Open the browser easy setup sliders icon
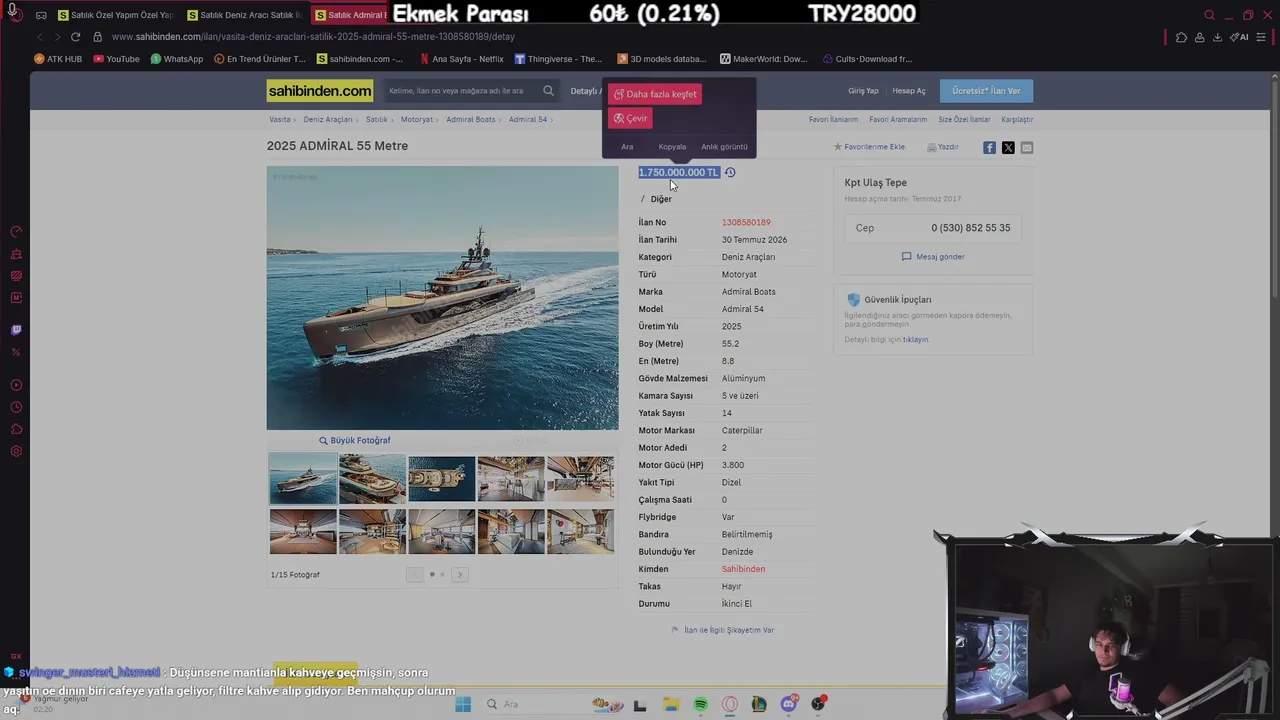Screen dimensions: 1280x720 1263,37
